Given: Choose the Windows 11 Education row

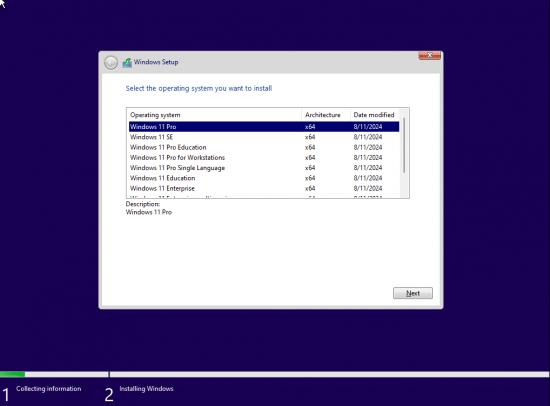Looking at the screenshot, I should 264,178.
